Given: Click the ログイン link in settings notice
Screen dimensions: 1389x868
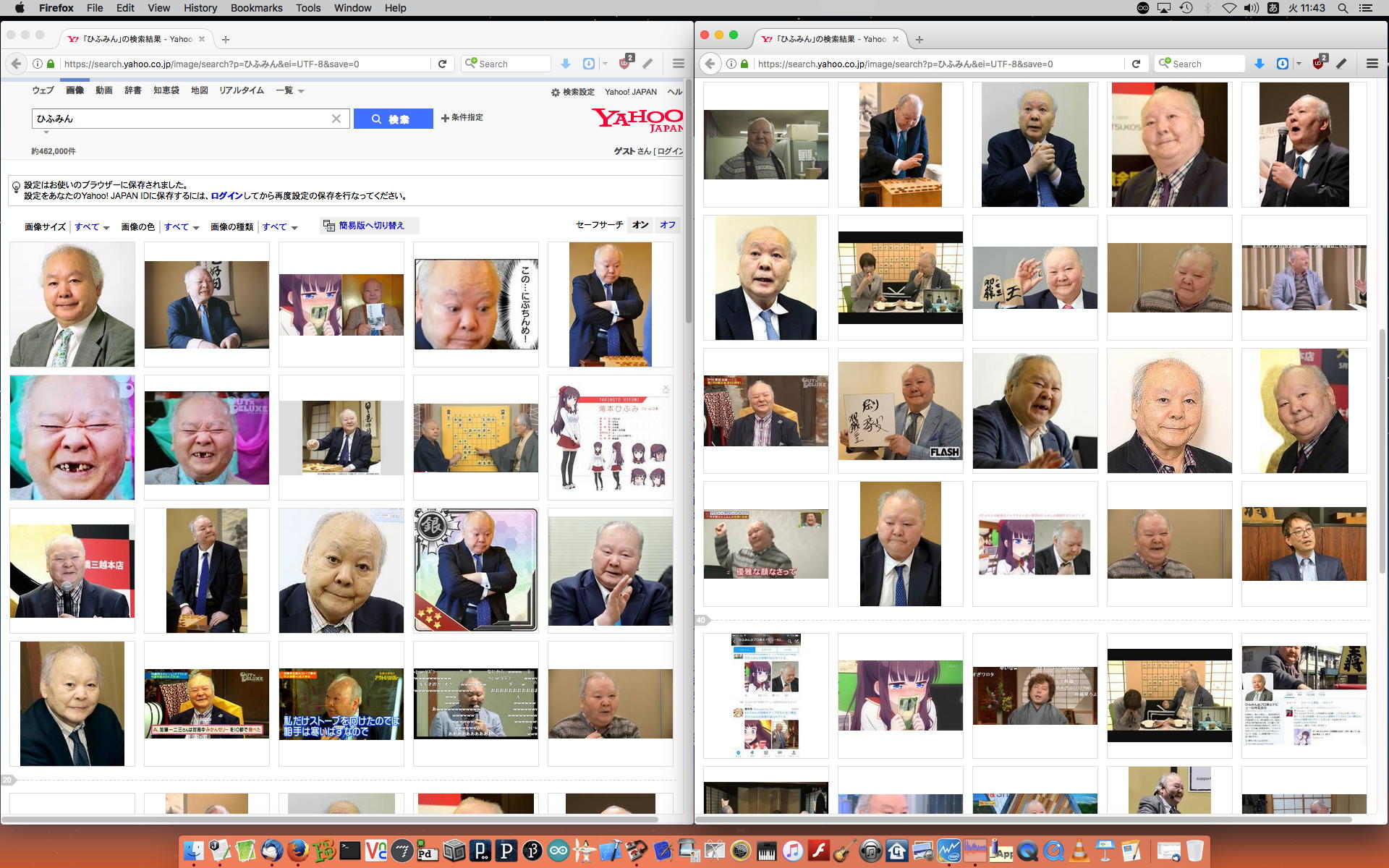Looking at the screenshot, I should [x=226, y=196].
